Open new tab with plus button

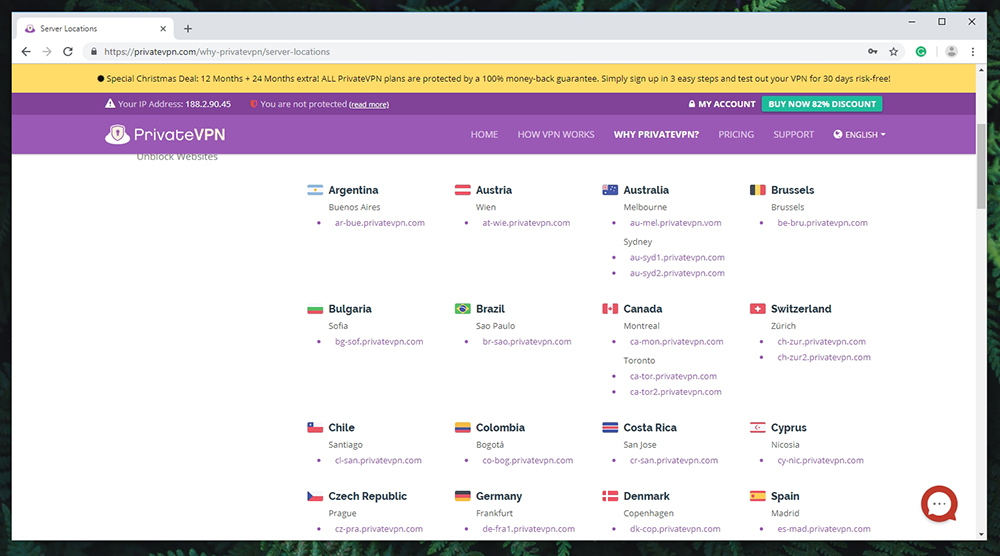click(188, 29)
